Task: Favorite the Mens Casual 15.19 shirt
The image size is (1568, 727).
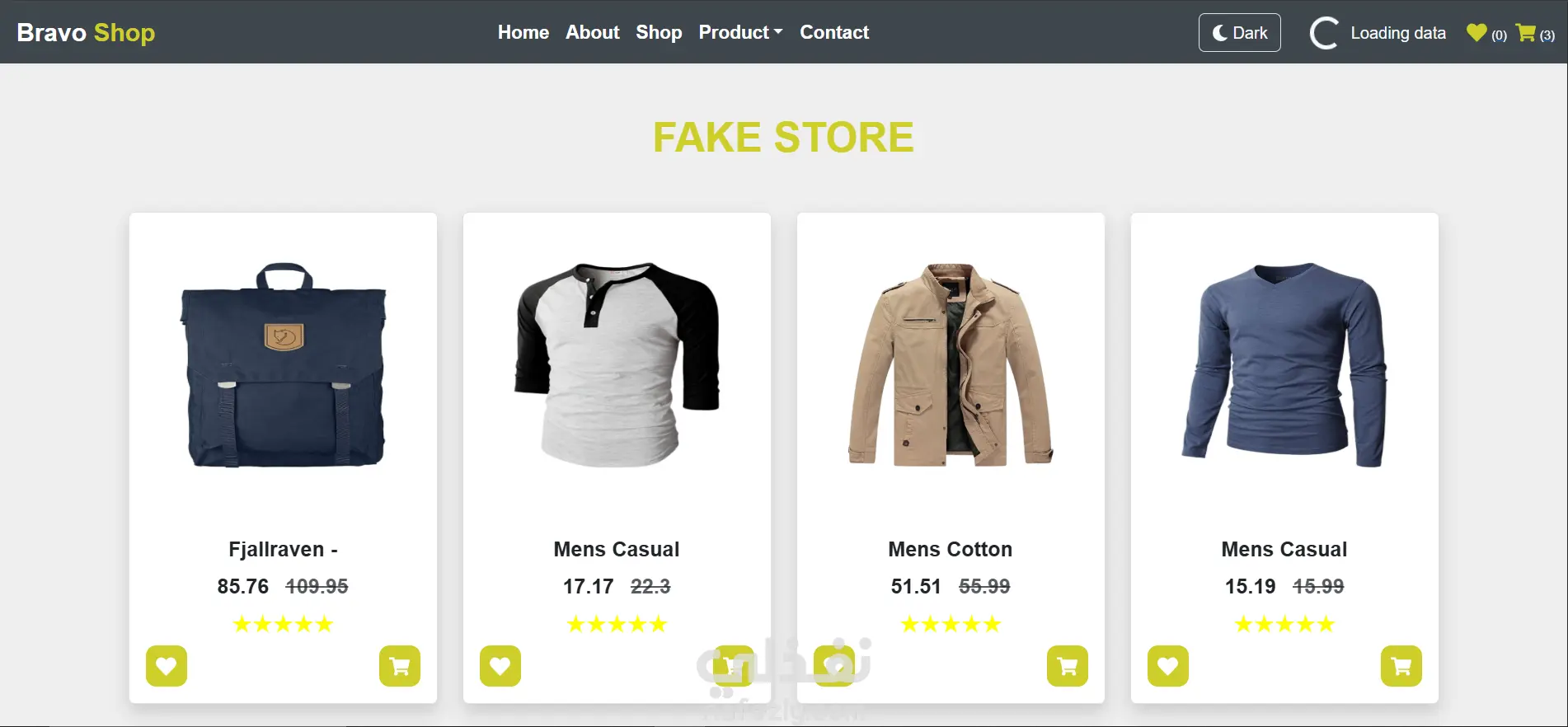Action: (1168, 666)
